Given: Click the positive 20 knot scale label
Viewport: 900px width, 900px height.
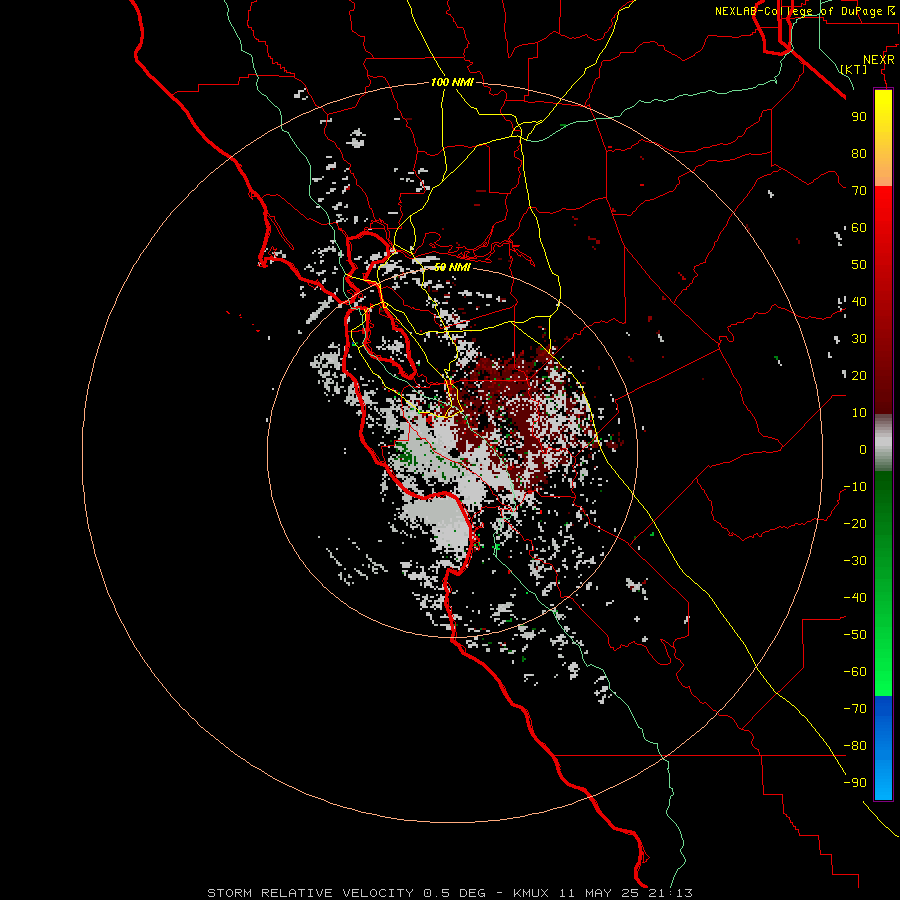Looking at the screenshot, I should pyautogui.click(x=859, y=376).
